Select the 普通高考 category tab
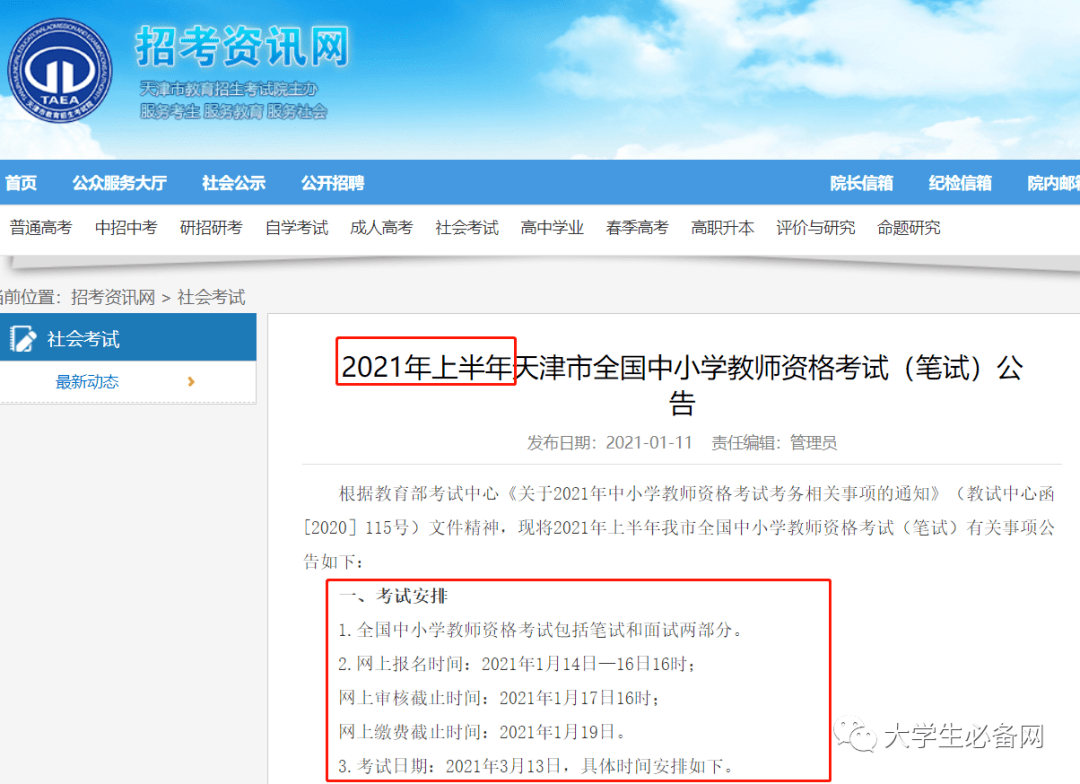The height and width of the screenshot is (784, 1080). (x=41, y=228)
